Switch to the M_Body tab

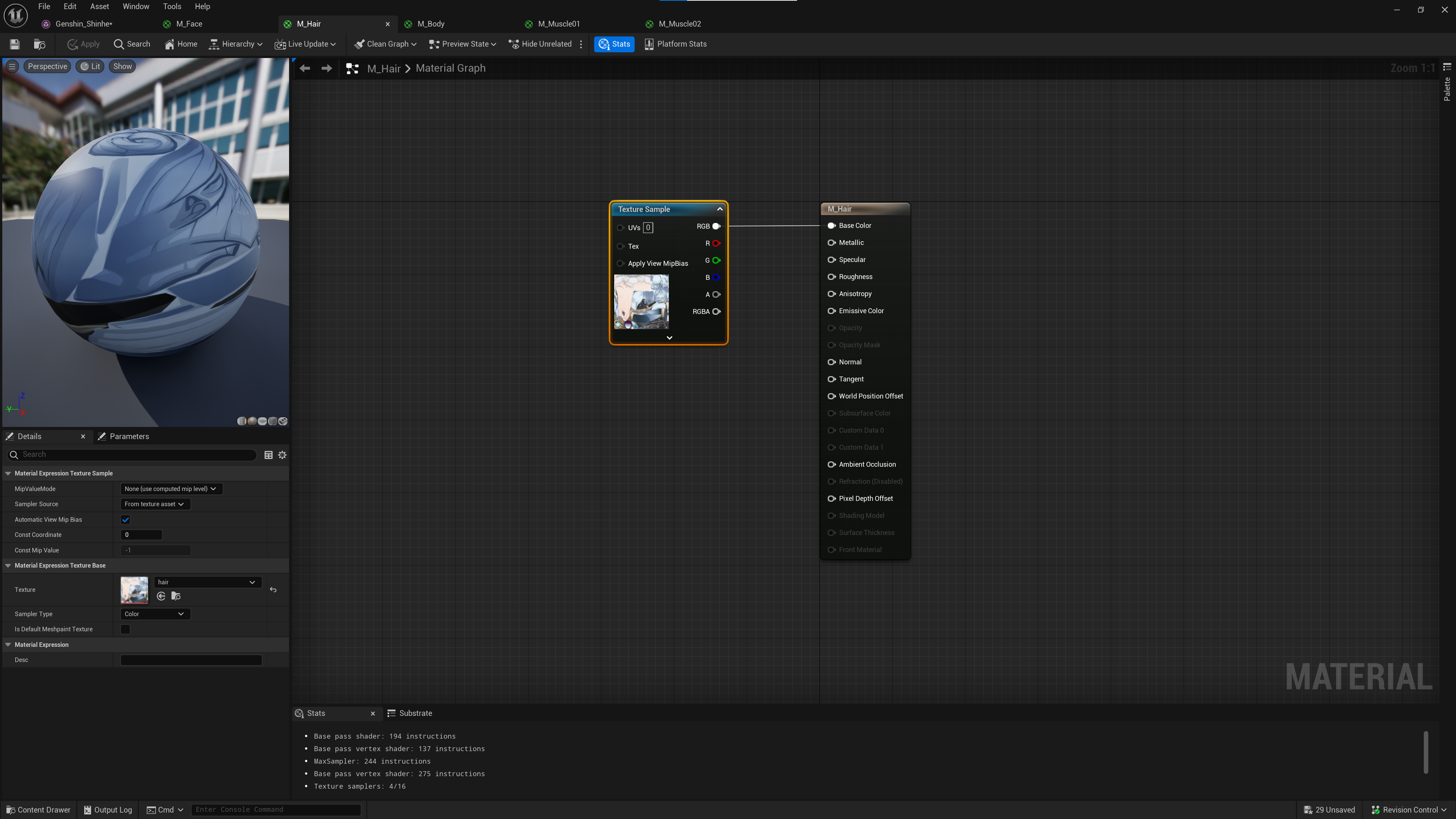pos(431,24)
